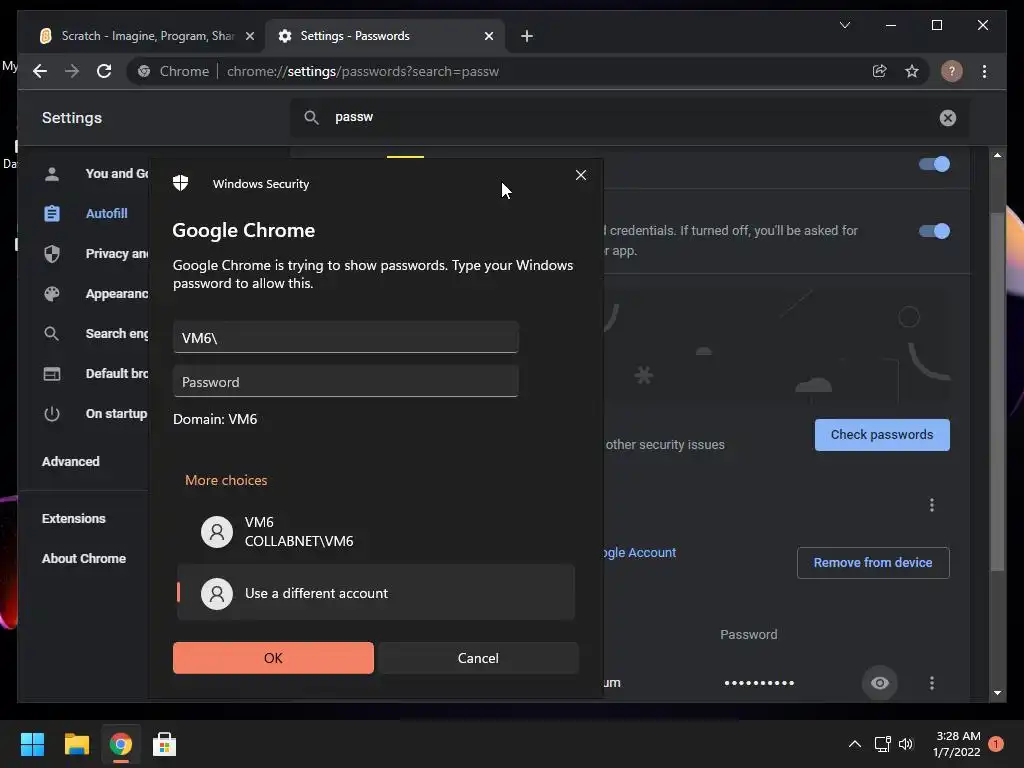Open the tab search dropdown chevron
This screenshot has width=1024, height=768.
click(x=844, y=25)
